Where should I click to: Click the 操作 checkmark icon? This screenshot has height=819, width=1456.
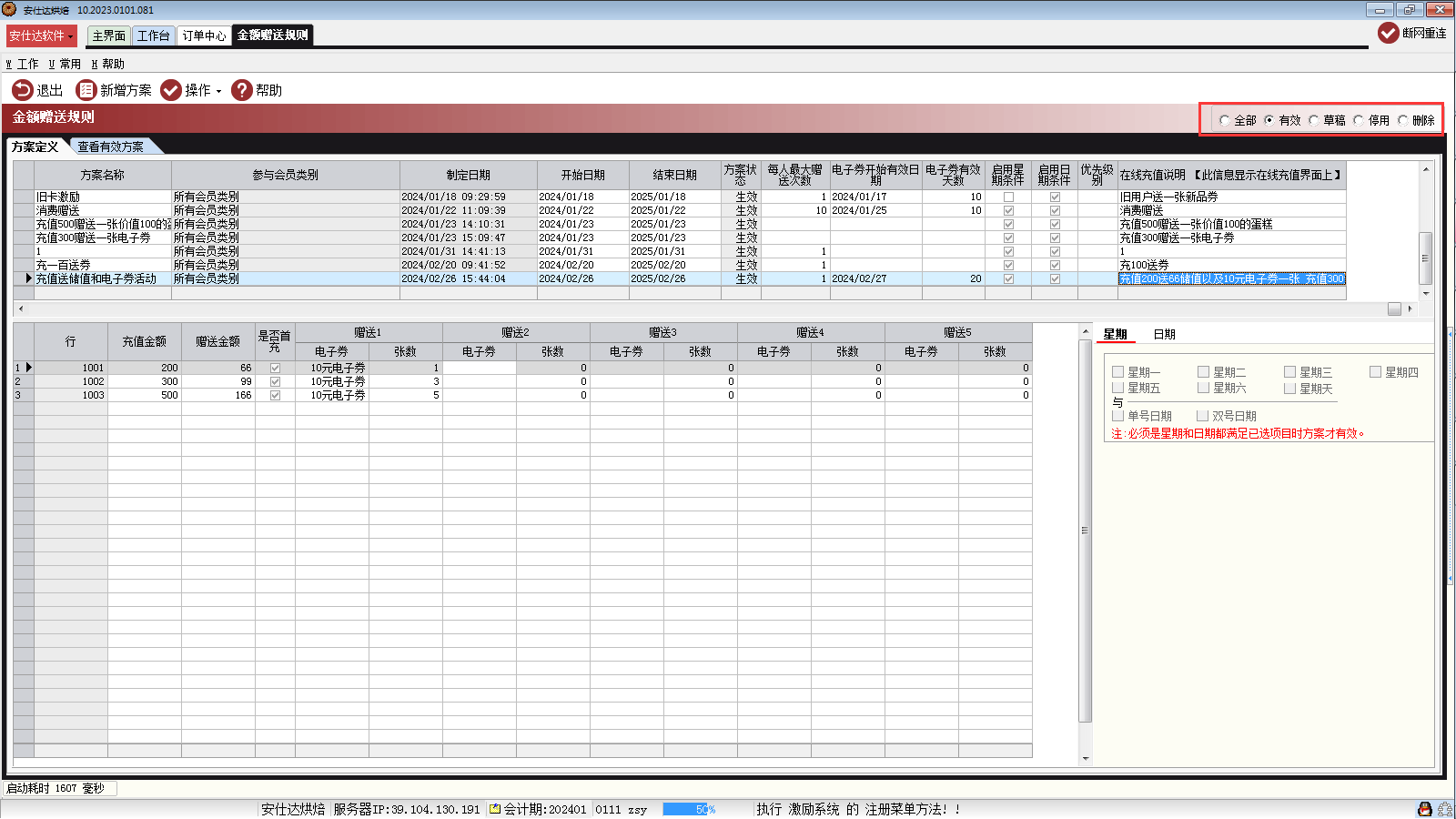(171, 90)
